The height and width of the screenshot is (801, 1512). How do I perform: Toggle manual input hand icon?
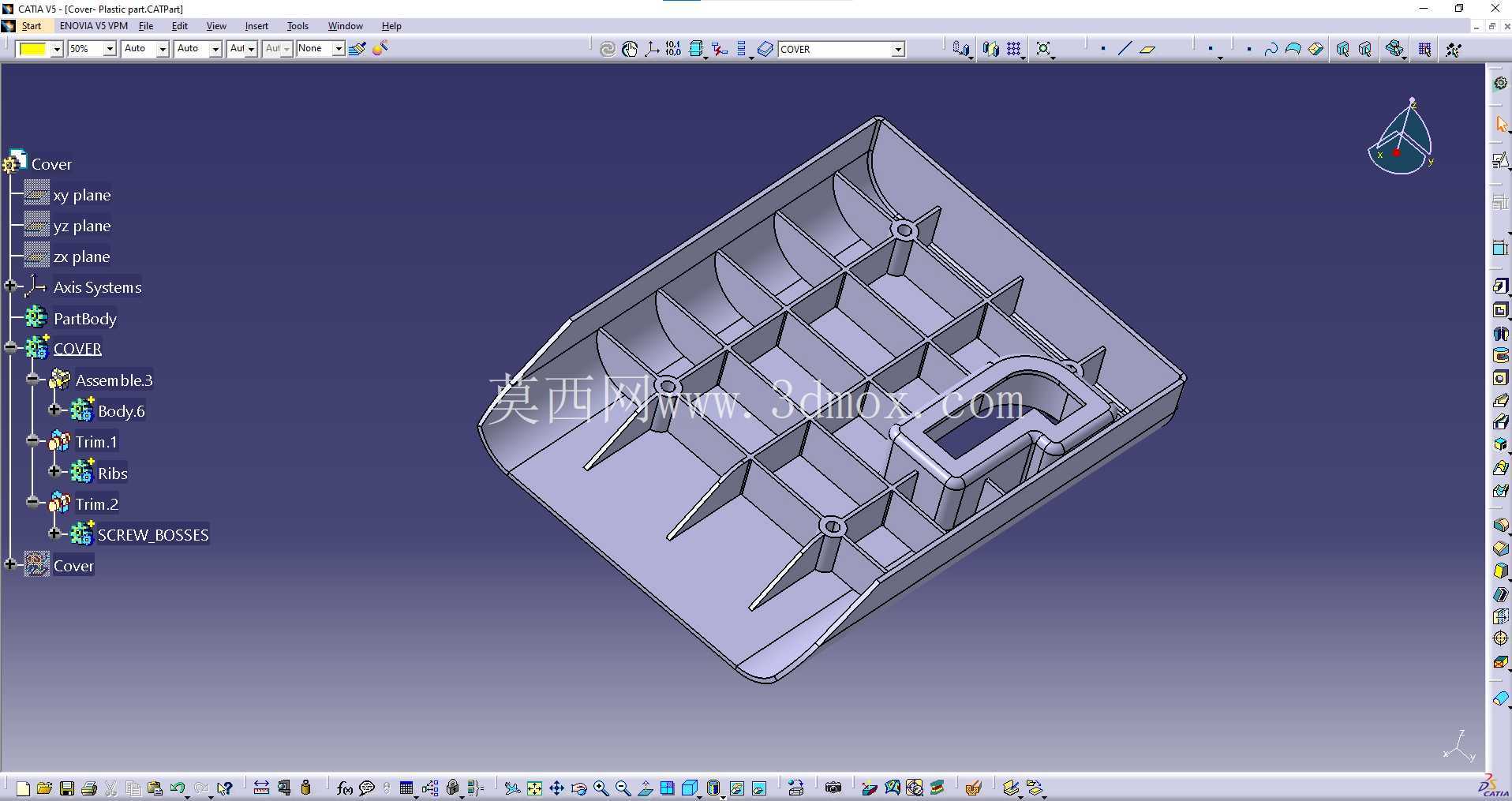point(630,49)
